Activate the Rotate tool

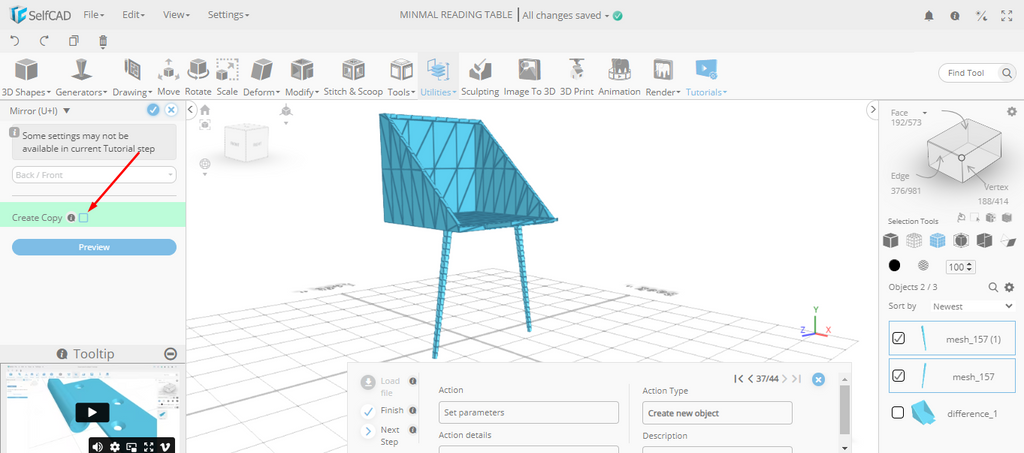pyautogui.click(x=198, y=71)
